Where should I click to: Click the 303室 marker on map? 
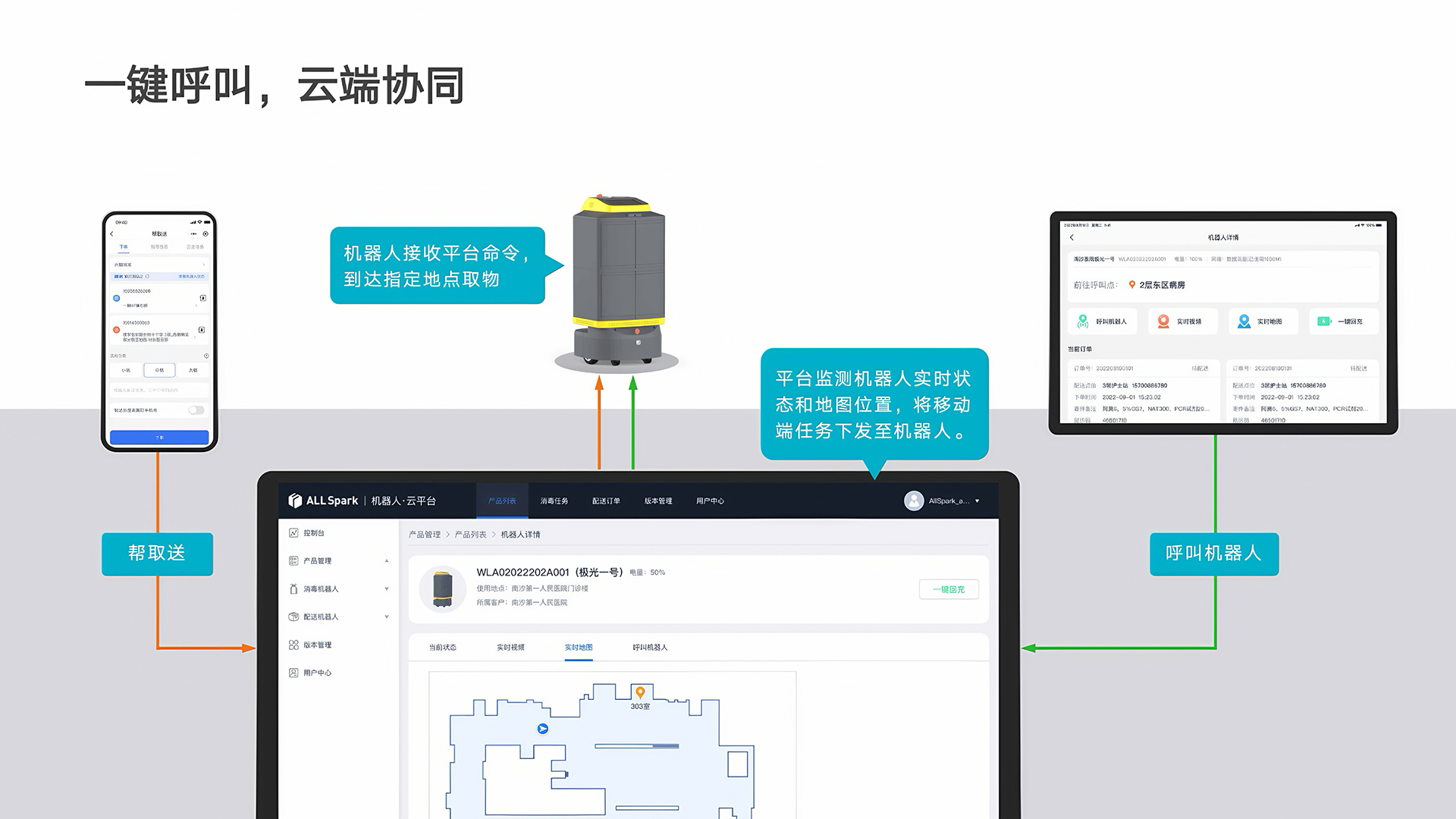(640, 692)
